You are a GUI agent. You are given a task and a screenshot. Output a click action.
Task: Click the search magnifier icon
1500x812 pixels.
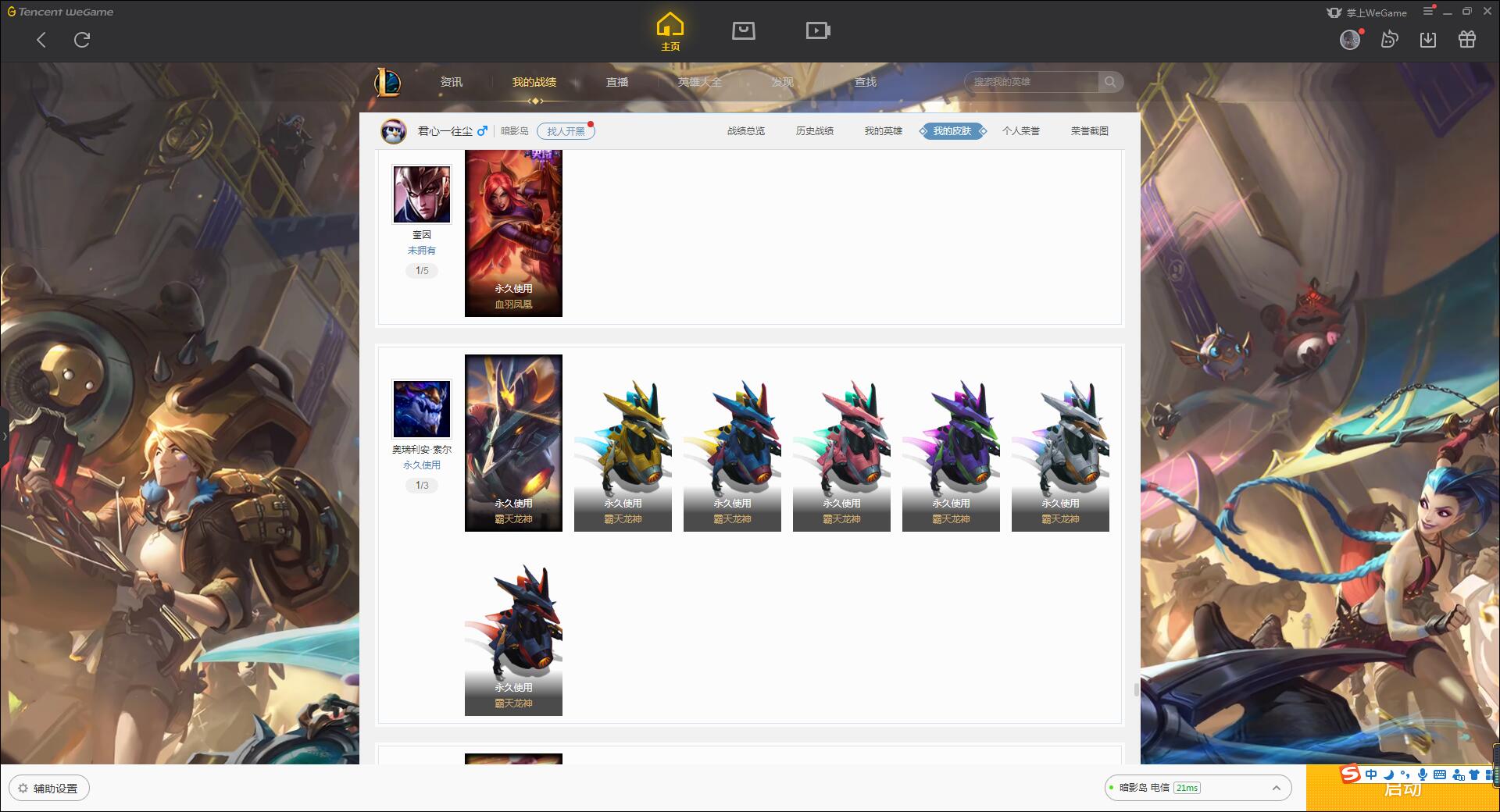click(1110, 82)
